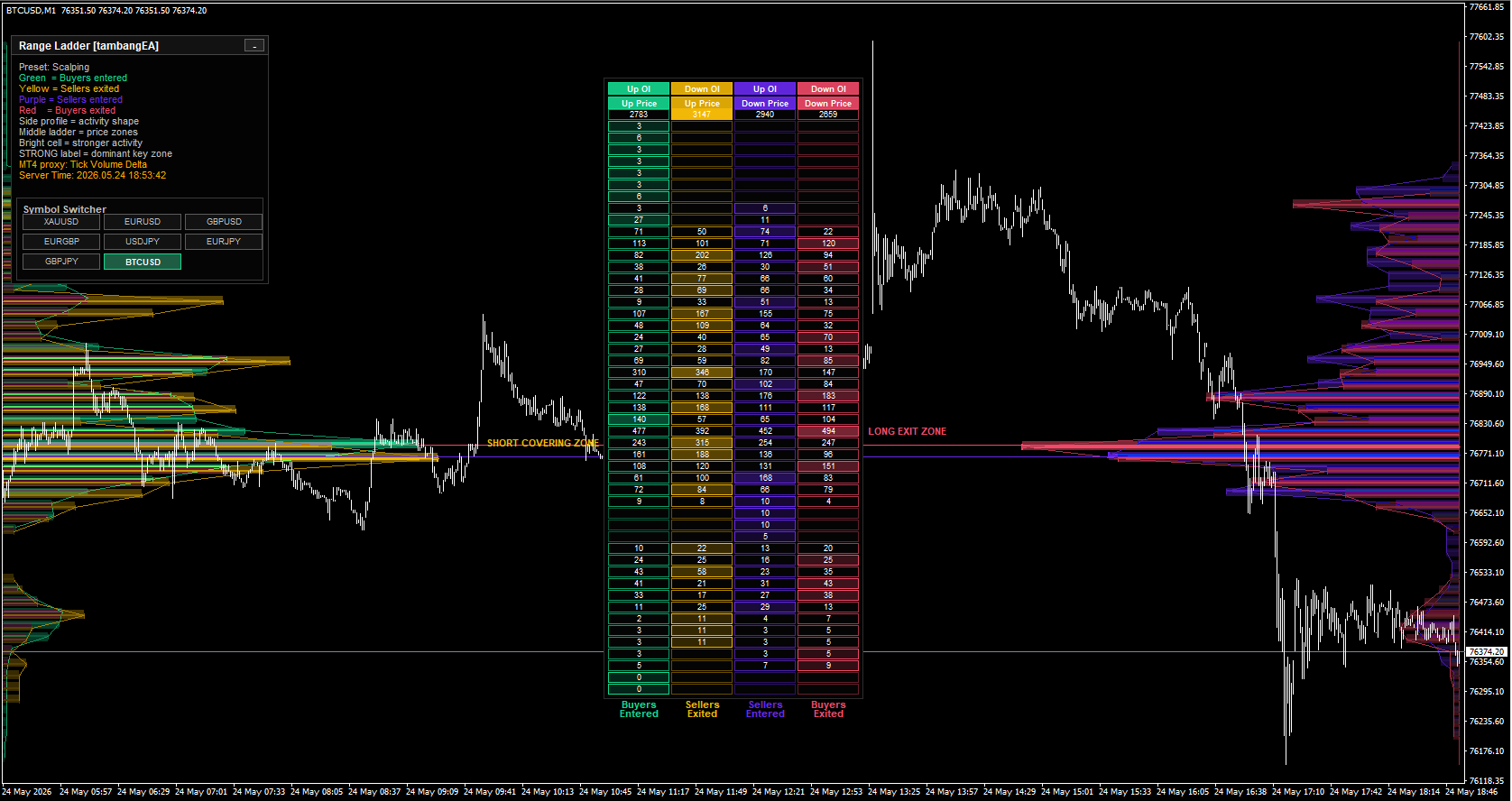Click the active BTCUSD symbol button

(x=143, y=262)
